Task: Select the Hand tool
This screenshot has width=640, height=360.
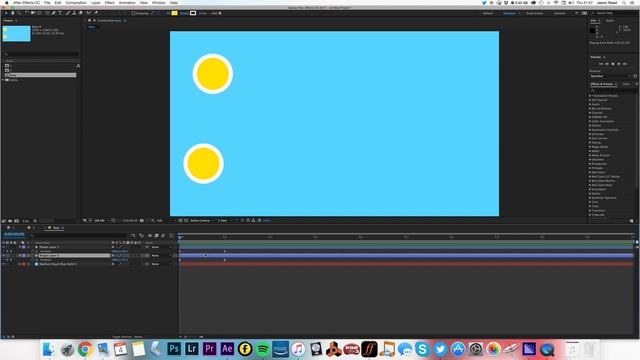Action: [x=13, y=13]
